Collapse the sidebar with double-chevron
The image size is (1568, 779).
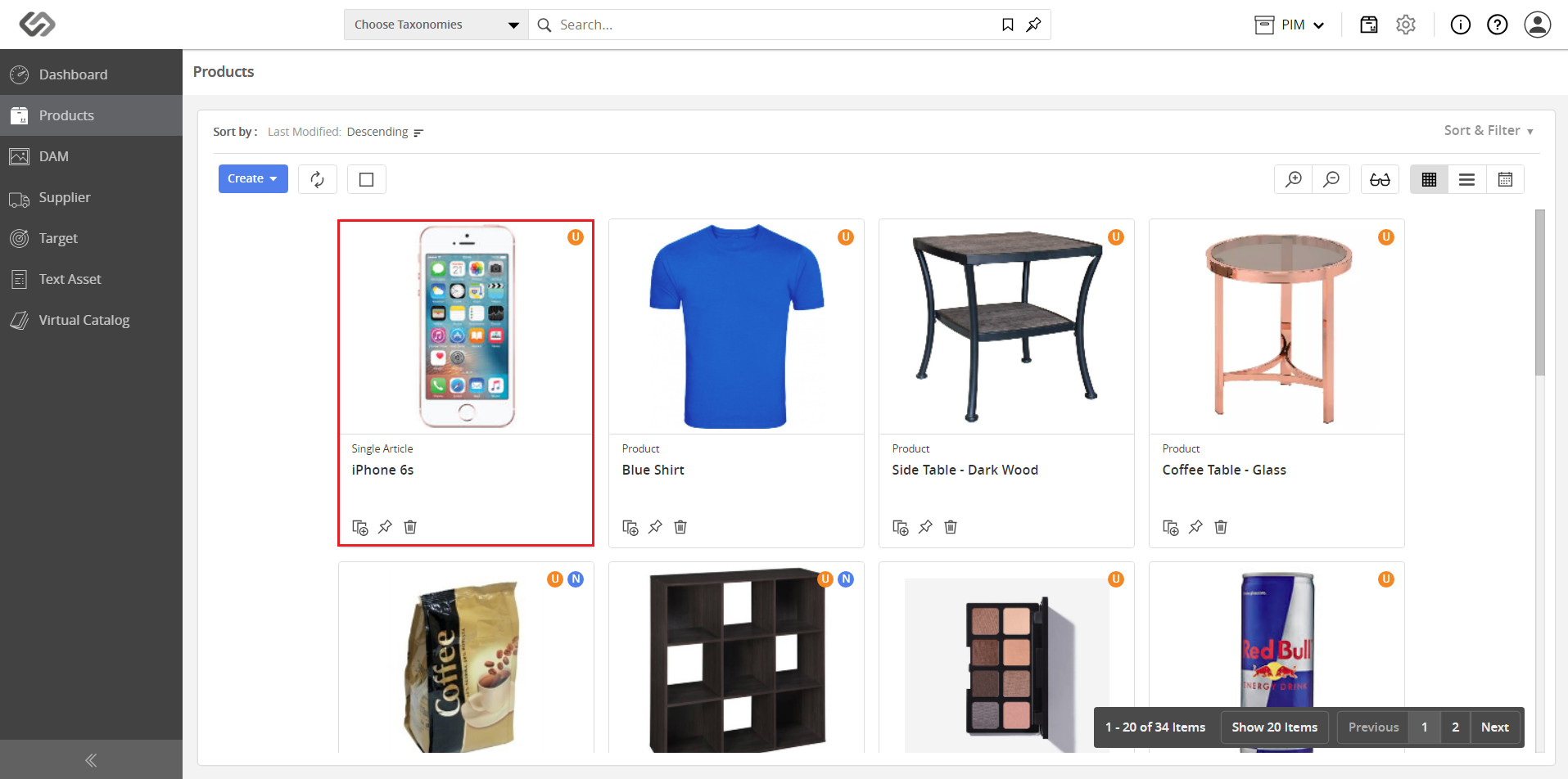[x=91, y=760]
